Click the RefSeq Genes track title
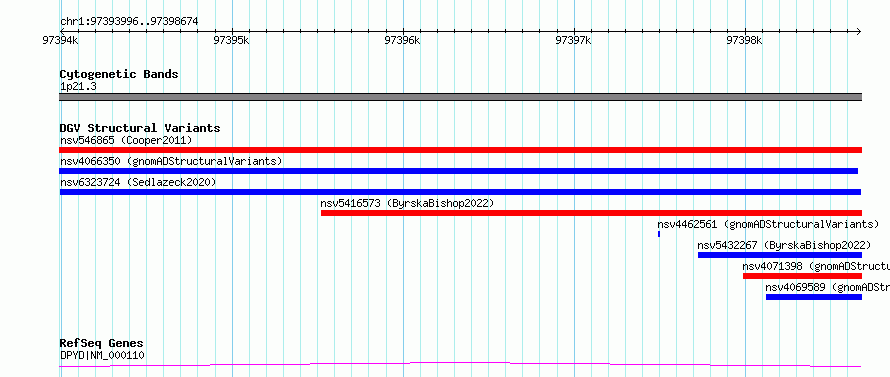This screenshot has height=377, width=890. (101, 344)
